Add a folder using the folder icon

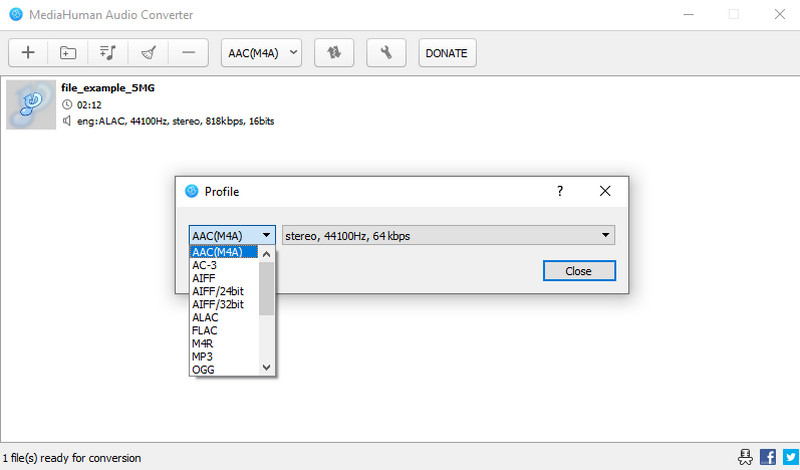click(68, 53)
